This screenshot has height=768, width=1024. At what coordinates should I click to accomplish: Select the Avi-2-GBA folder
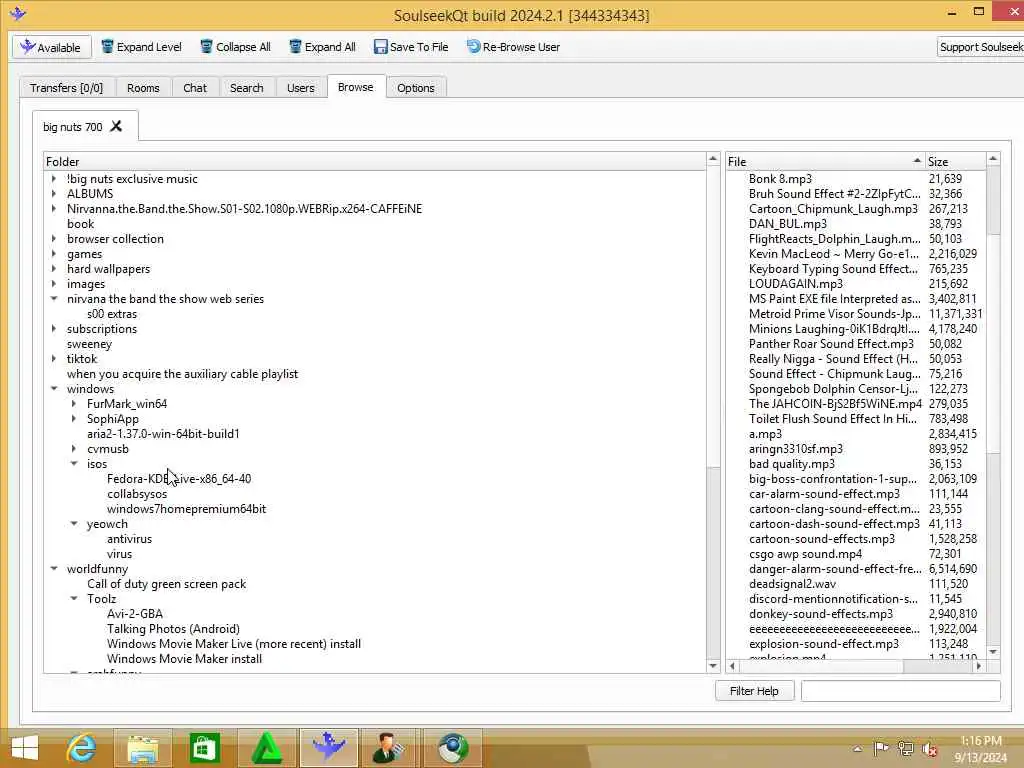click(x=135, y=615)
